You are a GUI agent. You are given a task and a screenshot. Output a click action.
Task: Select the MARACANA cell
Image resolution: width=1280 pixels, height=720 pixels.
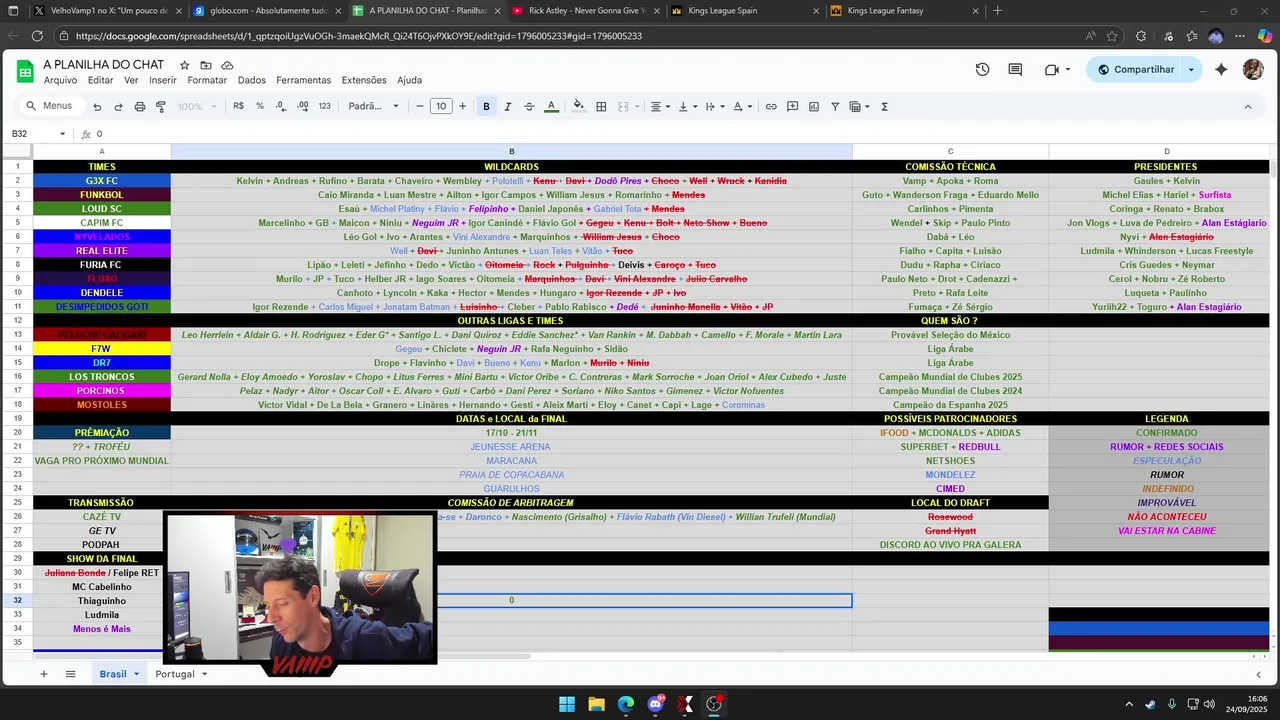click(511, 461)
